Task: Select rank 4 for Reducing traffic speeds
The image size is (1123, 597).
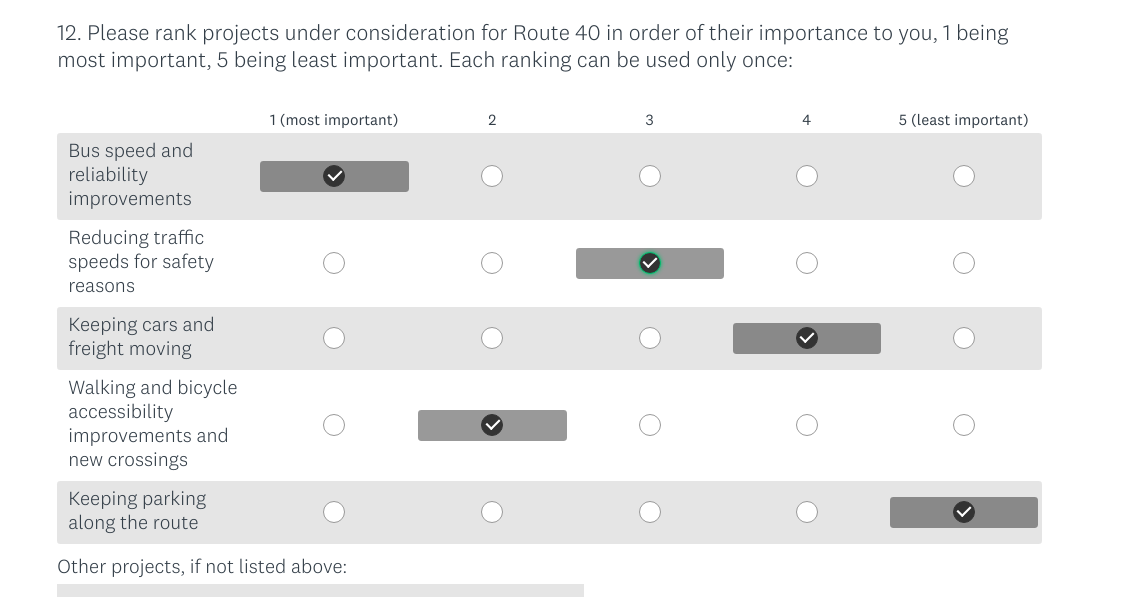Action: click(807, 263)
